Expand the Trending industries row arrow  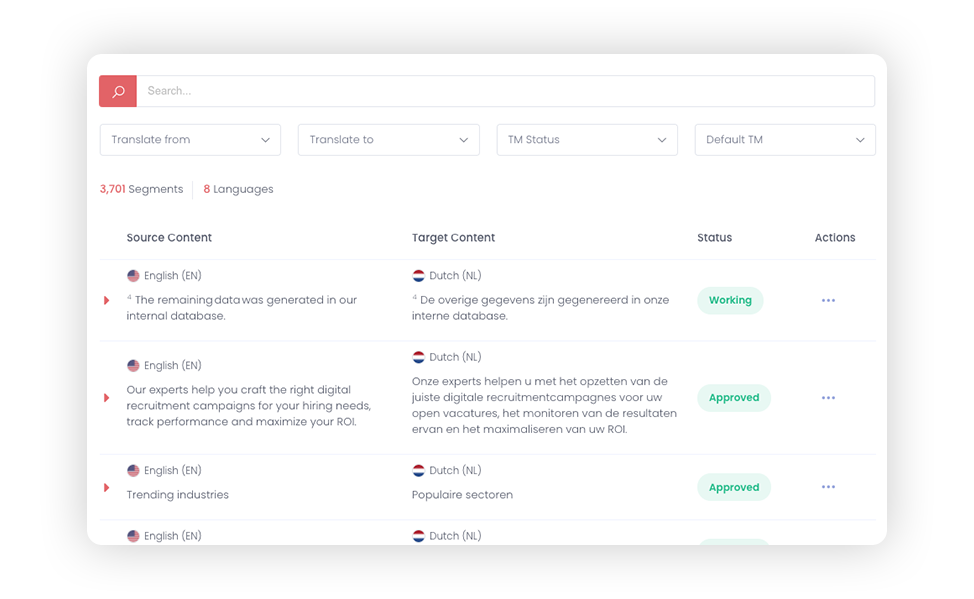coord(106,488)
